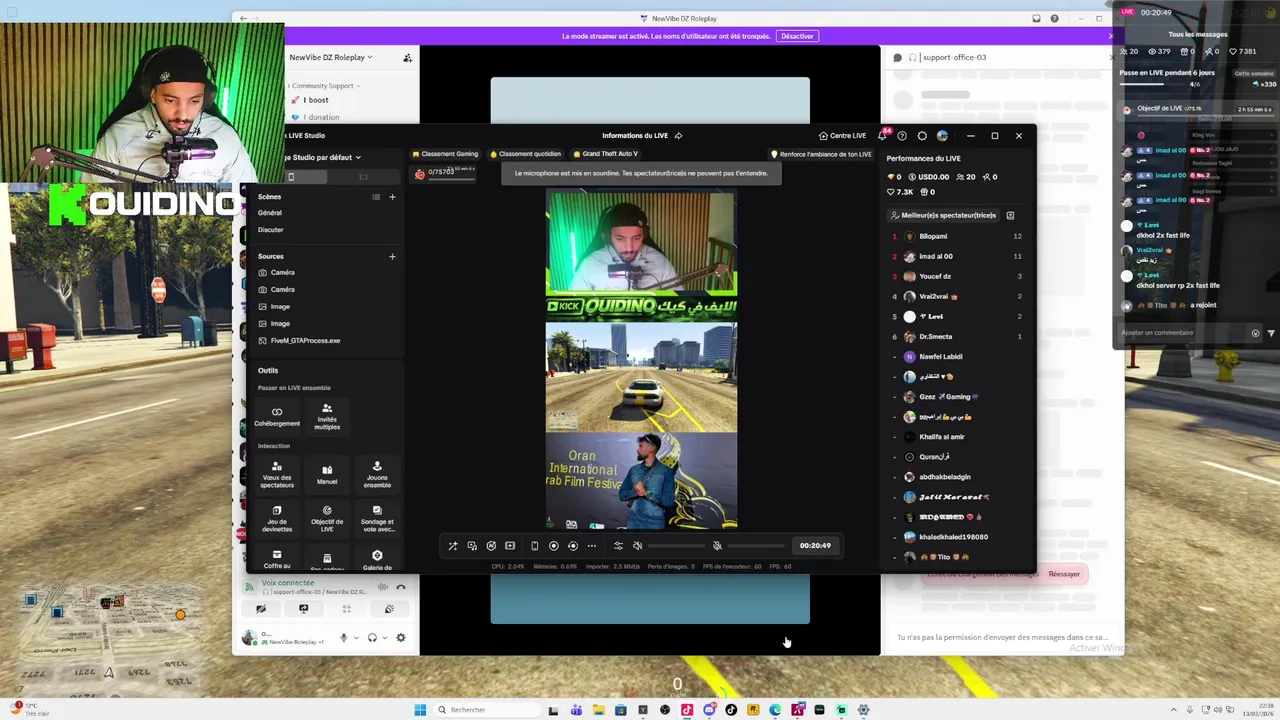The width and height of the screenshot is (1280, 720).
Task: Open the Manuel tool
Action: pos(327,474)
